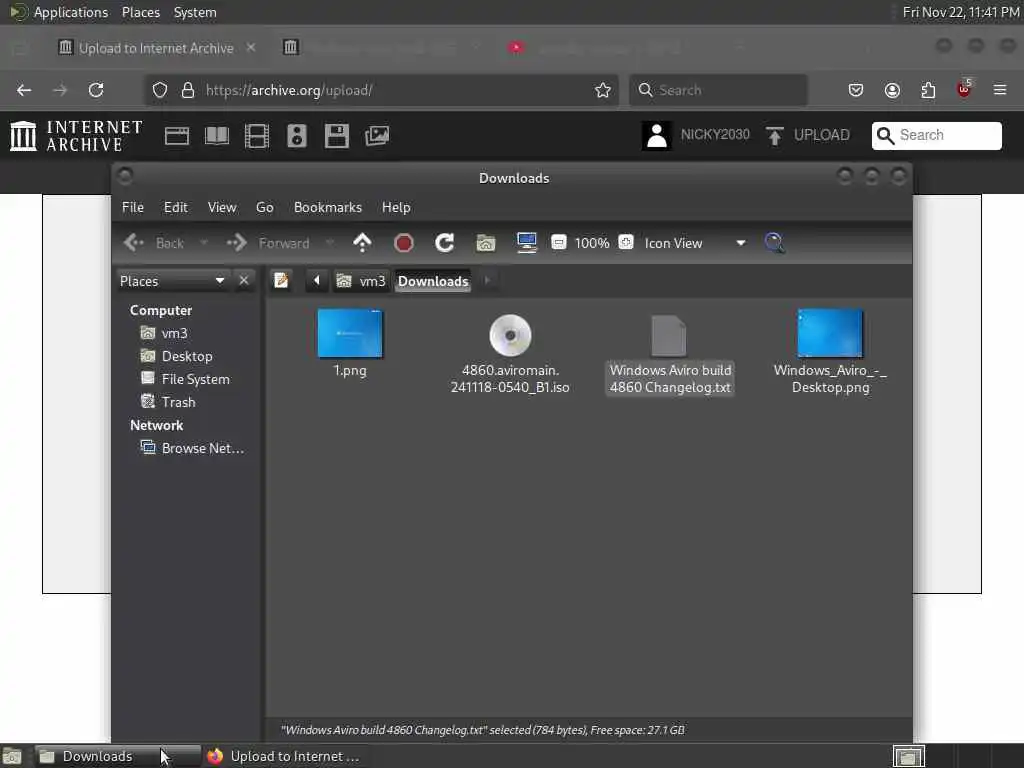Stop loading with the red stop icon
Screen dimensions: 1024x768
(x=404, y=243)
